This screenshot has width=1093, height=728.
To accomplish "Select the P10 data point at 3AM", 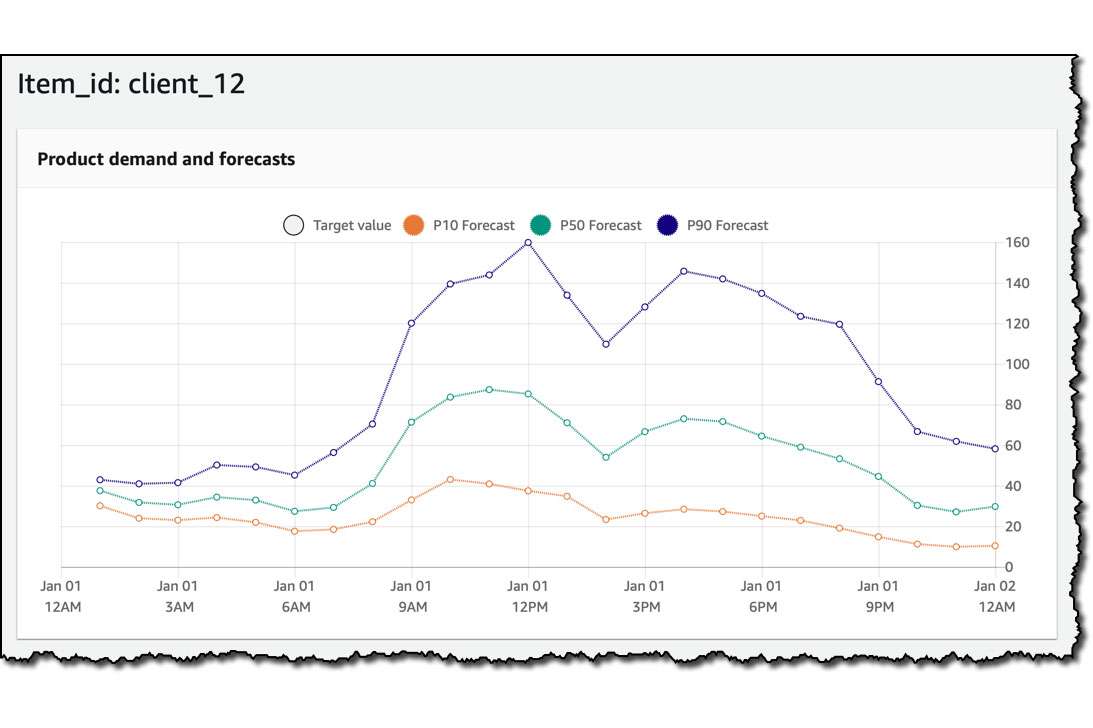I will click(178, 520).
